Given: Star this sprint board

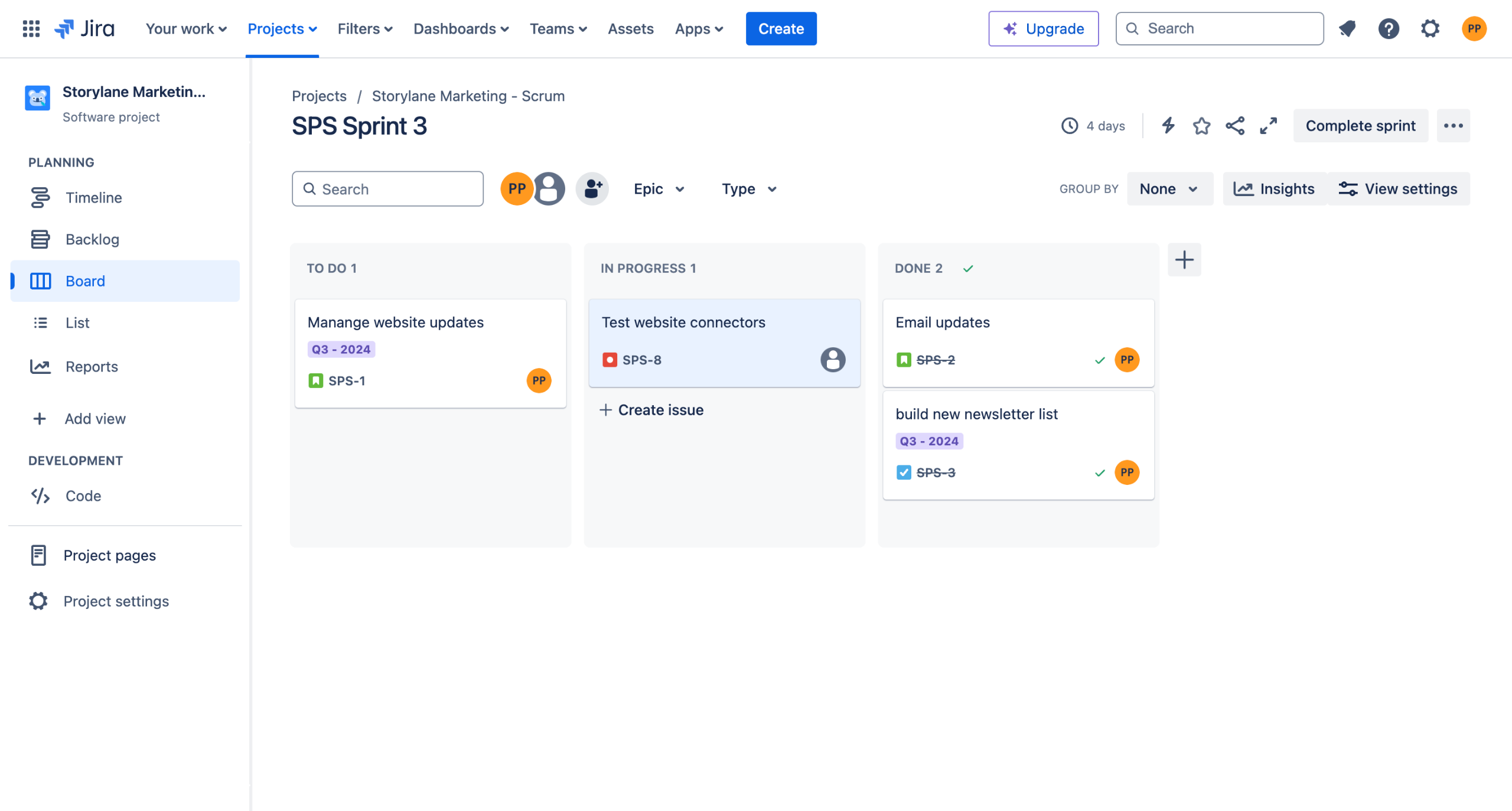Looking at the screenshot, I should 1201,126.
